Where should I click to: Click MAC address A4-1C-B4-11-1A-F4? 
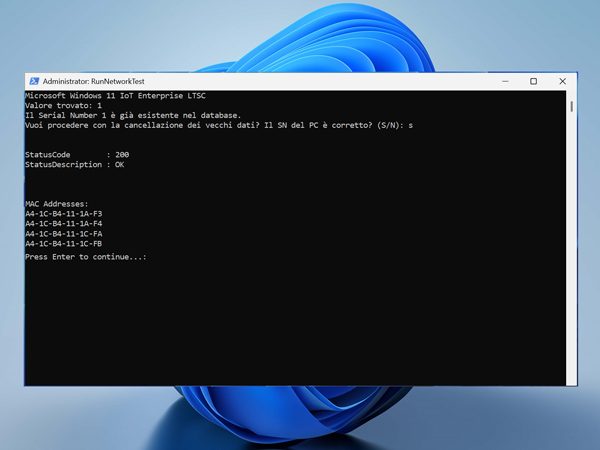coord(64,223)
